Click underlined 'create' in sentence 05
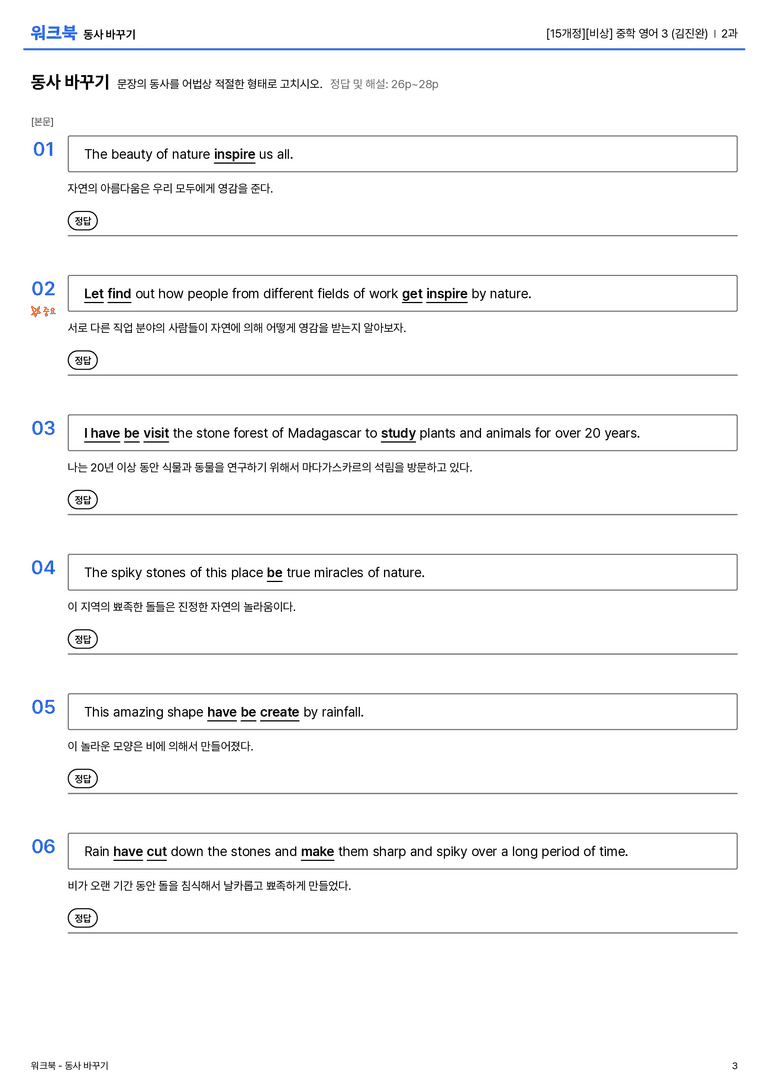 (x=279, y=712)
